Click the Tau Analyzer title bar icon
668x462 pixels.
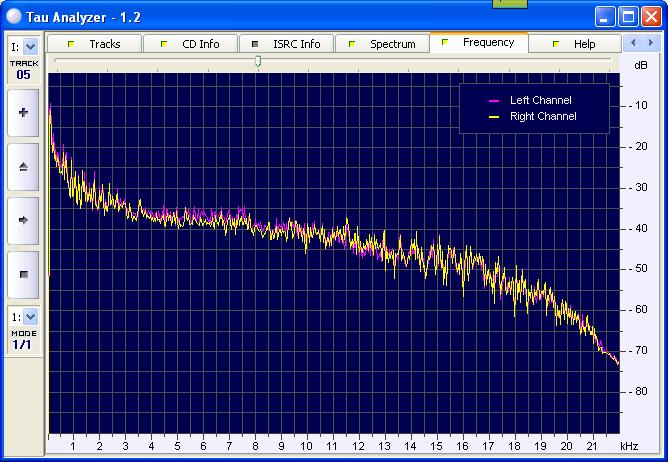pos(13,16)
